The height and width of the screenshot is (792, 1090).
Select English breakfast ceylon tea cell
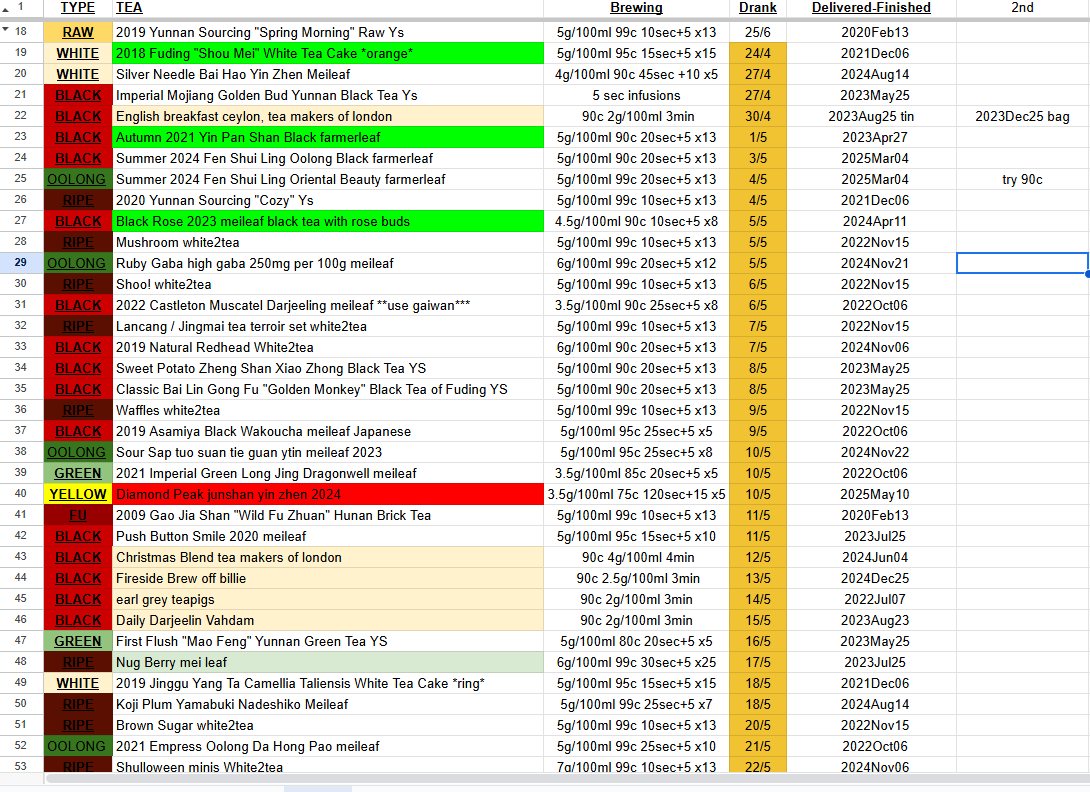click(x=328, y=116)
